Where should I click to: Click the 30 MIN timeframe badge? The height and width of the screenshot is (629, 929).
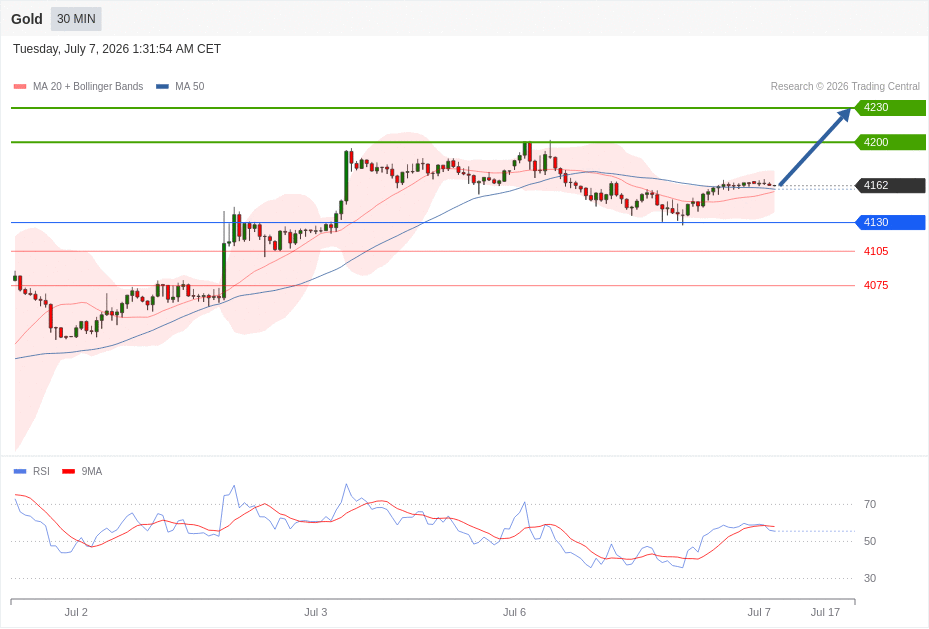tap(76, 19)
